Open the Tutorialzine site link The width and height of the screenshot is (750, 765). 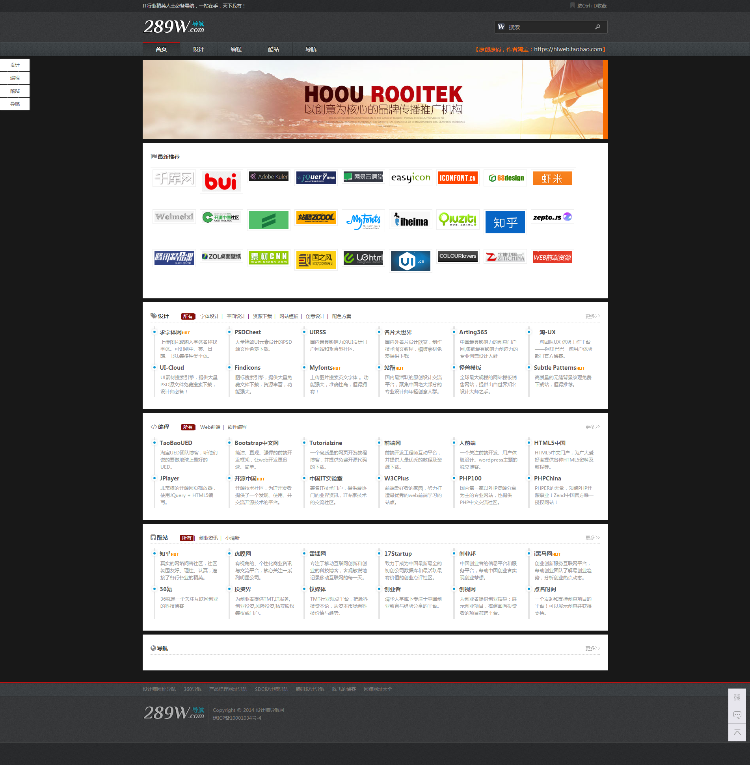pos(325,443)
